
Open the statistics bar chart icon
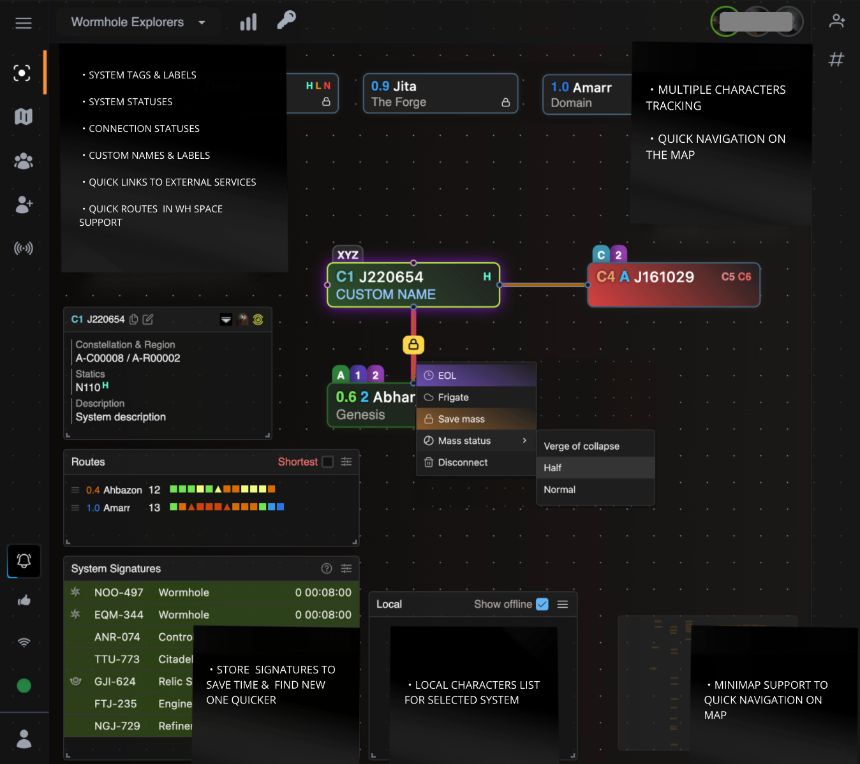tap(247, 21)
